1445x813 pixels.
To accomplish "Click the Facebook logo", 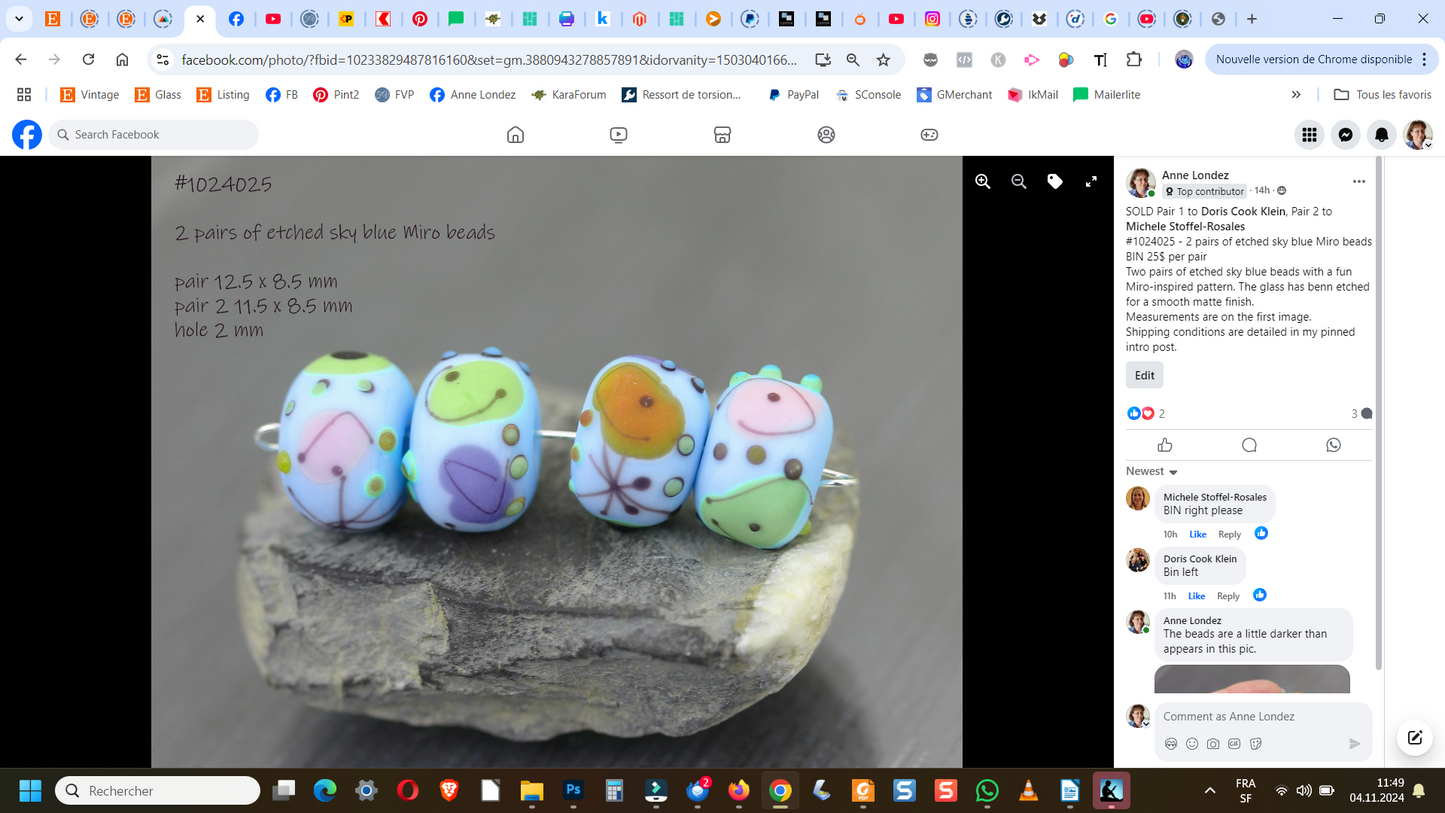I will (27, 134).
